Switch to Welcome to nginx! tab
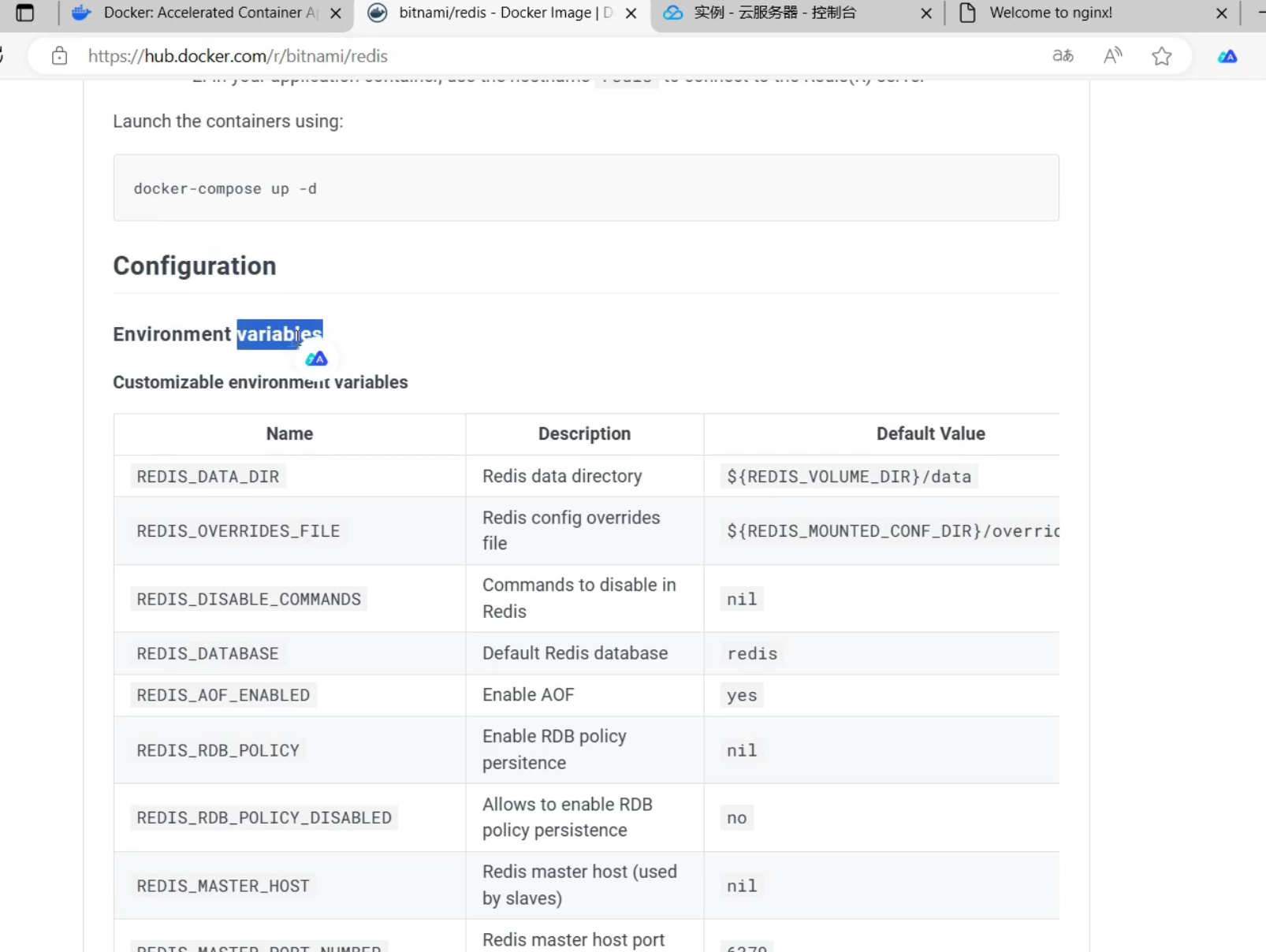The height and width of the screenshot is (952, 1266). pos(1051,13)
